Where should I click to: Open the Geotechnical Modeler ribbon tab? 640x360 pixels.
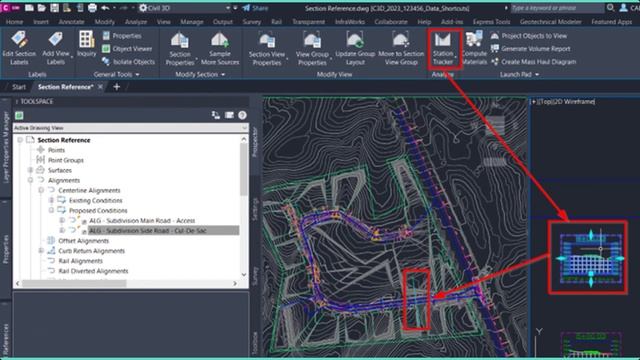551,22
